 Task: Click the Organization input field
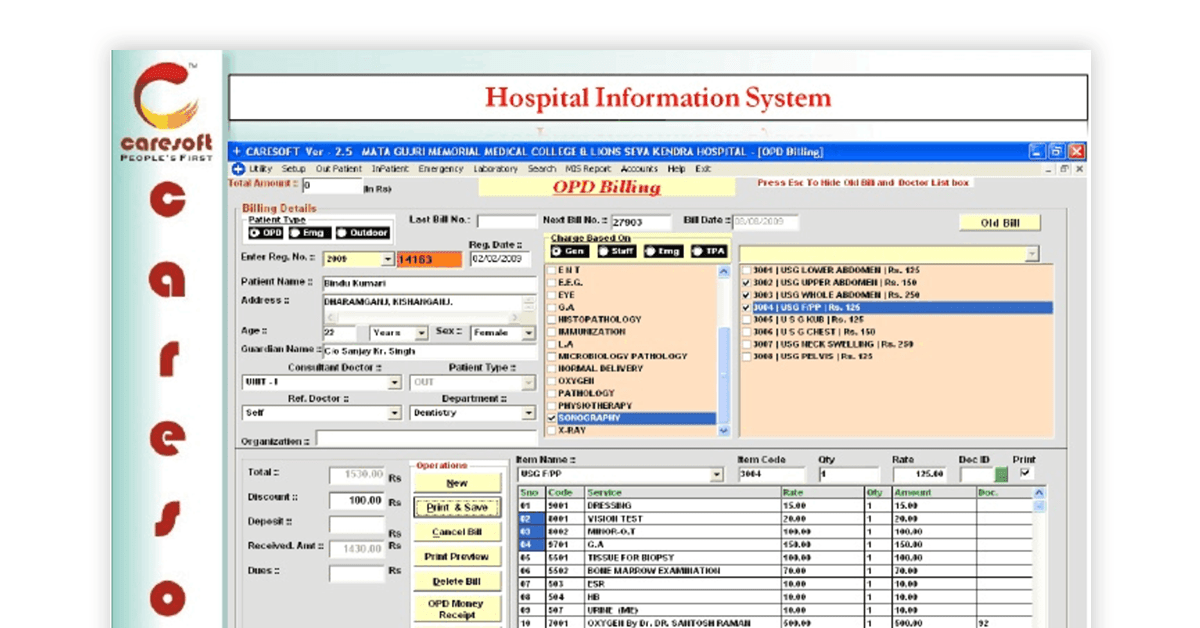[x=428, y=439]
